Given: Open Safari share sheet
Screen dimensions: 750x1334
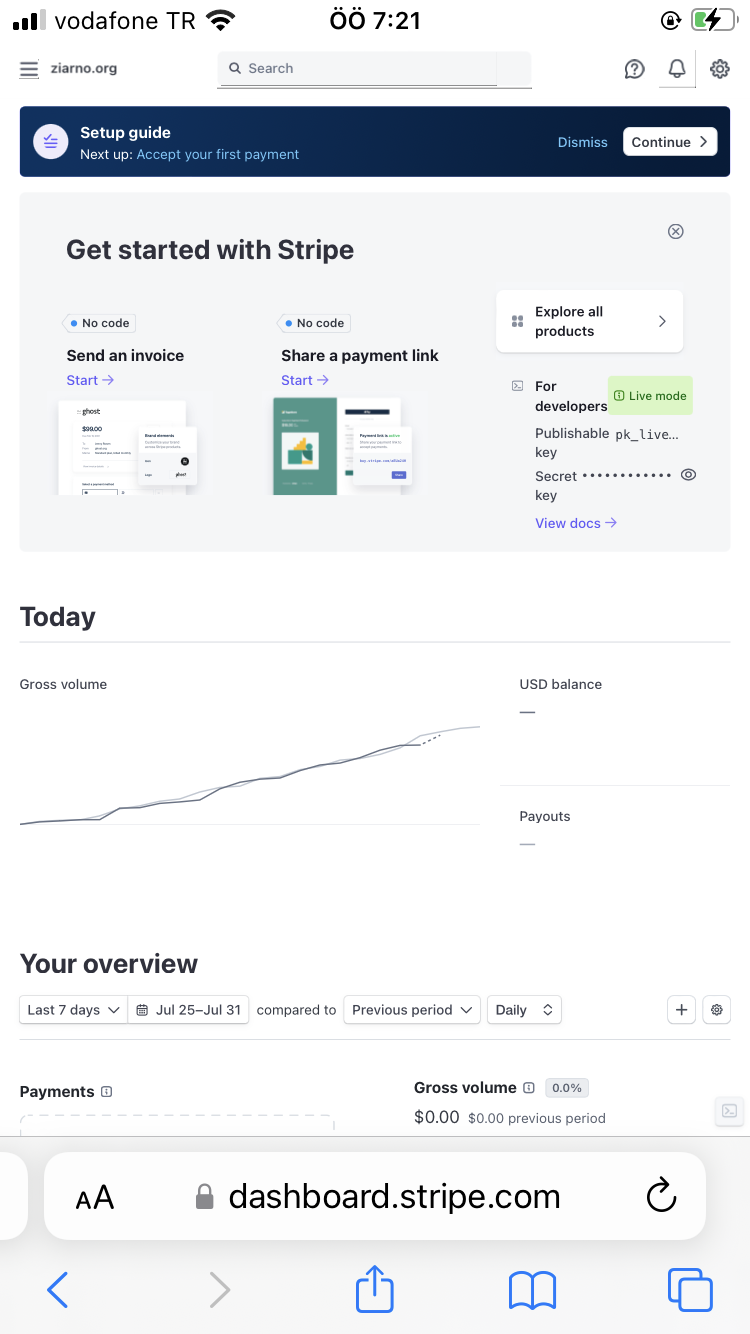Looking at the screenshot, I should 375,1288.
